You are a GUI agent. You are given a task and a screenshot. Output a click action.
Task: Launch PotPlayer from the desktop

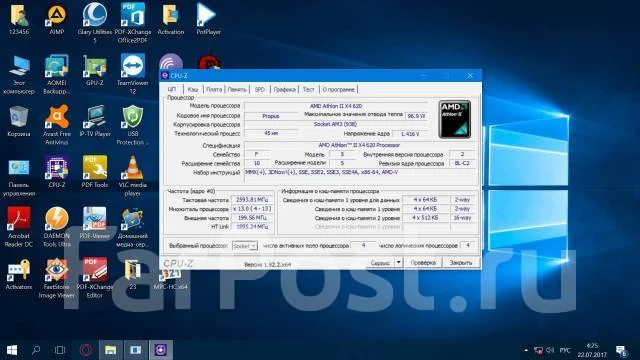208,20
